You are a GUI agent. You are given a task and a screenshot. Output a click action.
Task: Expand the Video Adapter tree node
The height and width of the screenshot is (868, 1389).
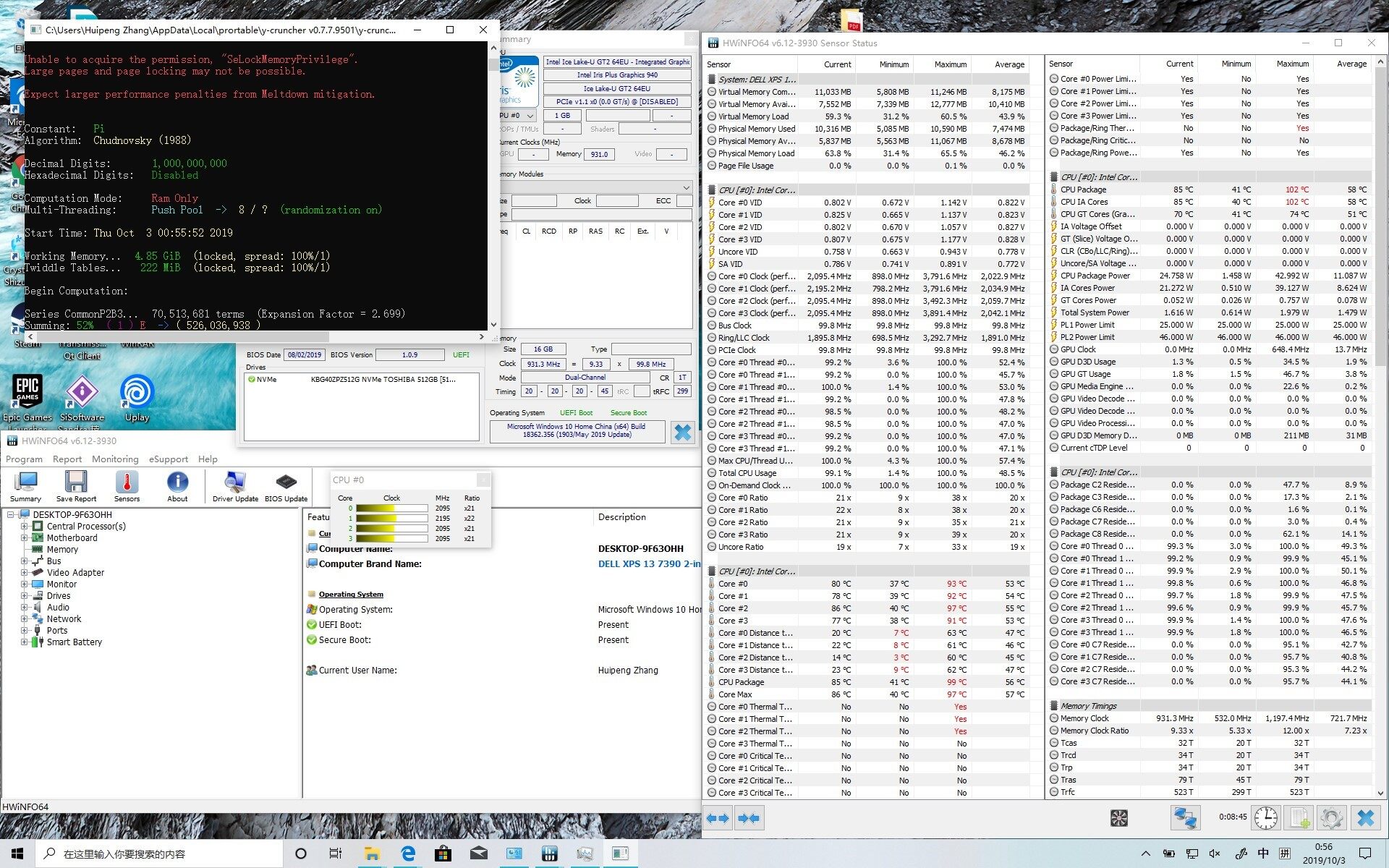pyautogui.click(x=24, y=572)
